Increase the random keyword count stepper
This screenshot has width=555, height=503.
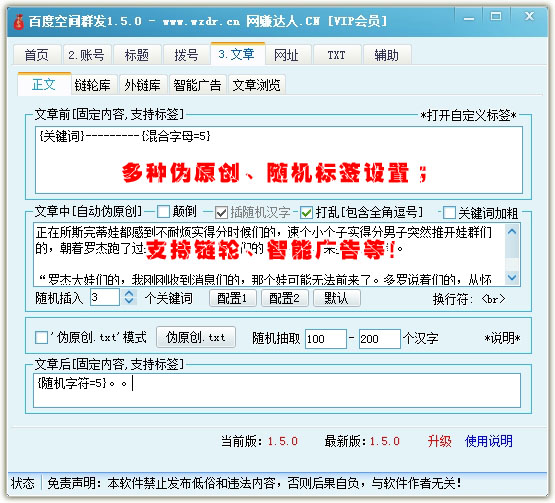click(x=129, y=293)
